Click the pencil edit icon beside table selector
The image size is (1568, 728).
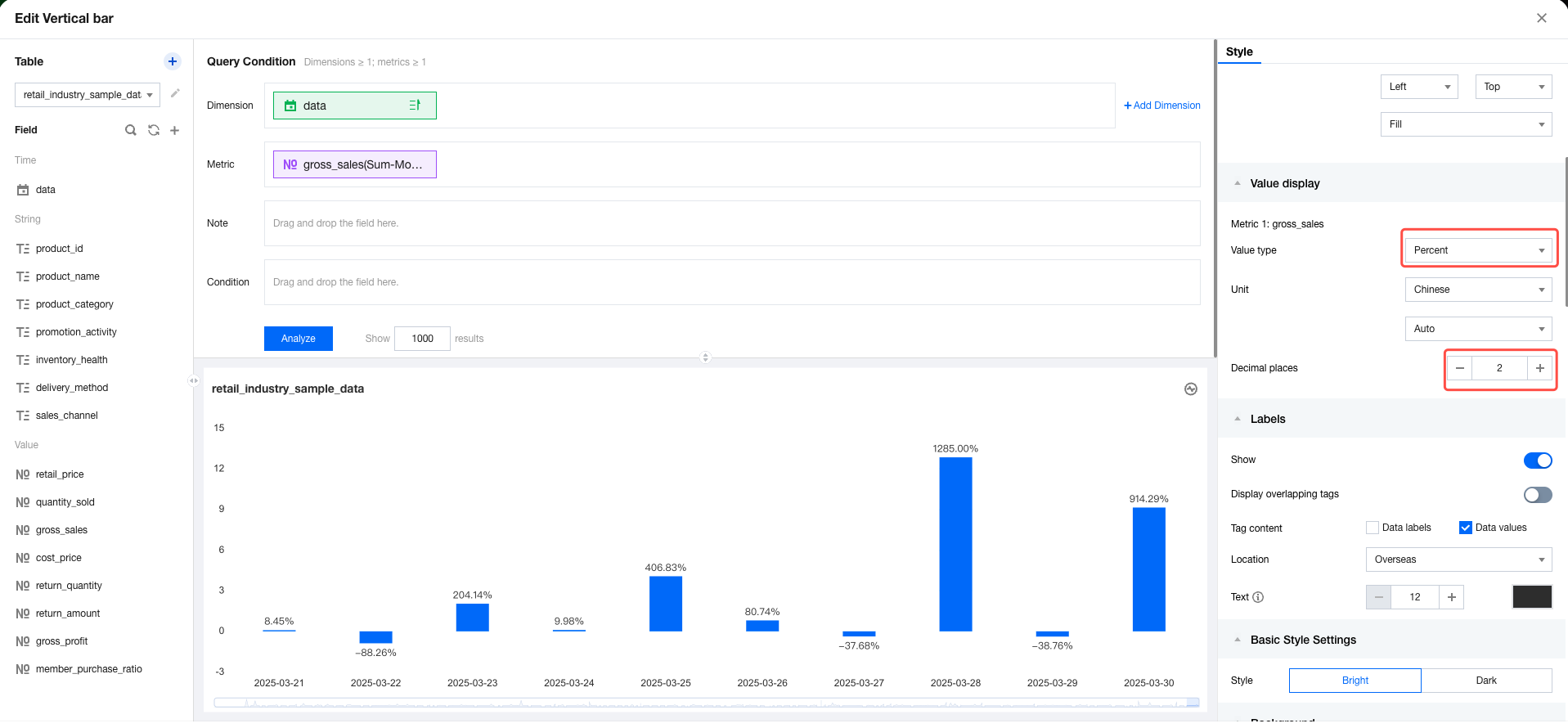pyautogui.click(x=175, y=93)
